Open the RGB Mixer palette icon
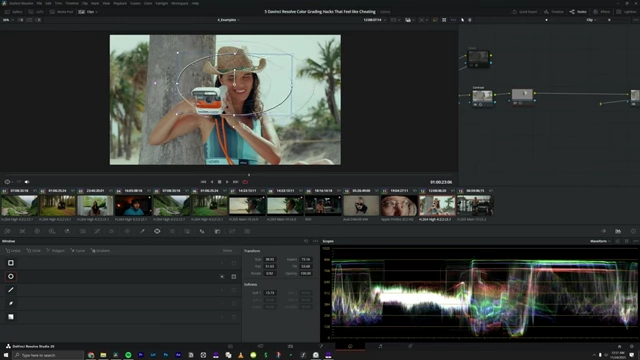Viewport: 640px width, 360px height. pyautogui.click(x=67, y=231)
